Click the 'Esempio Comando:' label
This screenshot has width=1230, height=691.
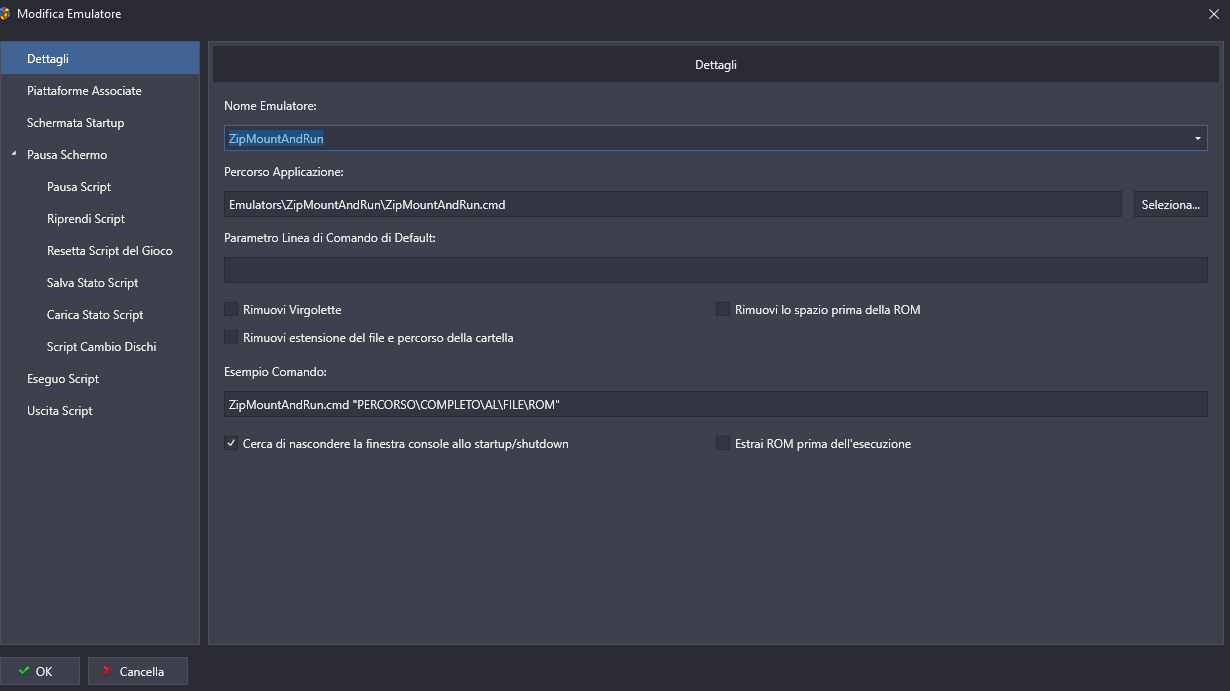point(276,372)
